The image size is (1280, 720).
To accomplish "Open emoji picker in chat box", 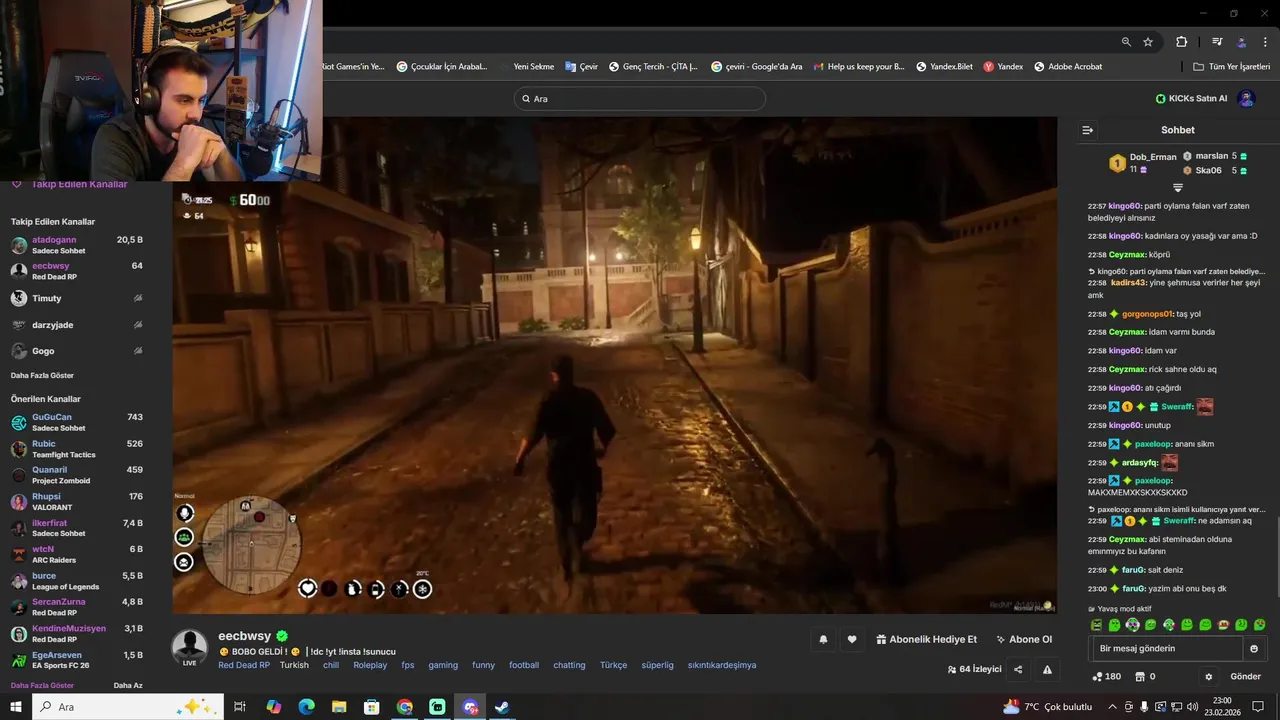I will tap(1254, 648).
